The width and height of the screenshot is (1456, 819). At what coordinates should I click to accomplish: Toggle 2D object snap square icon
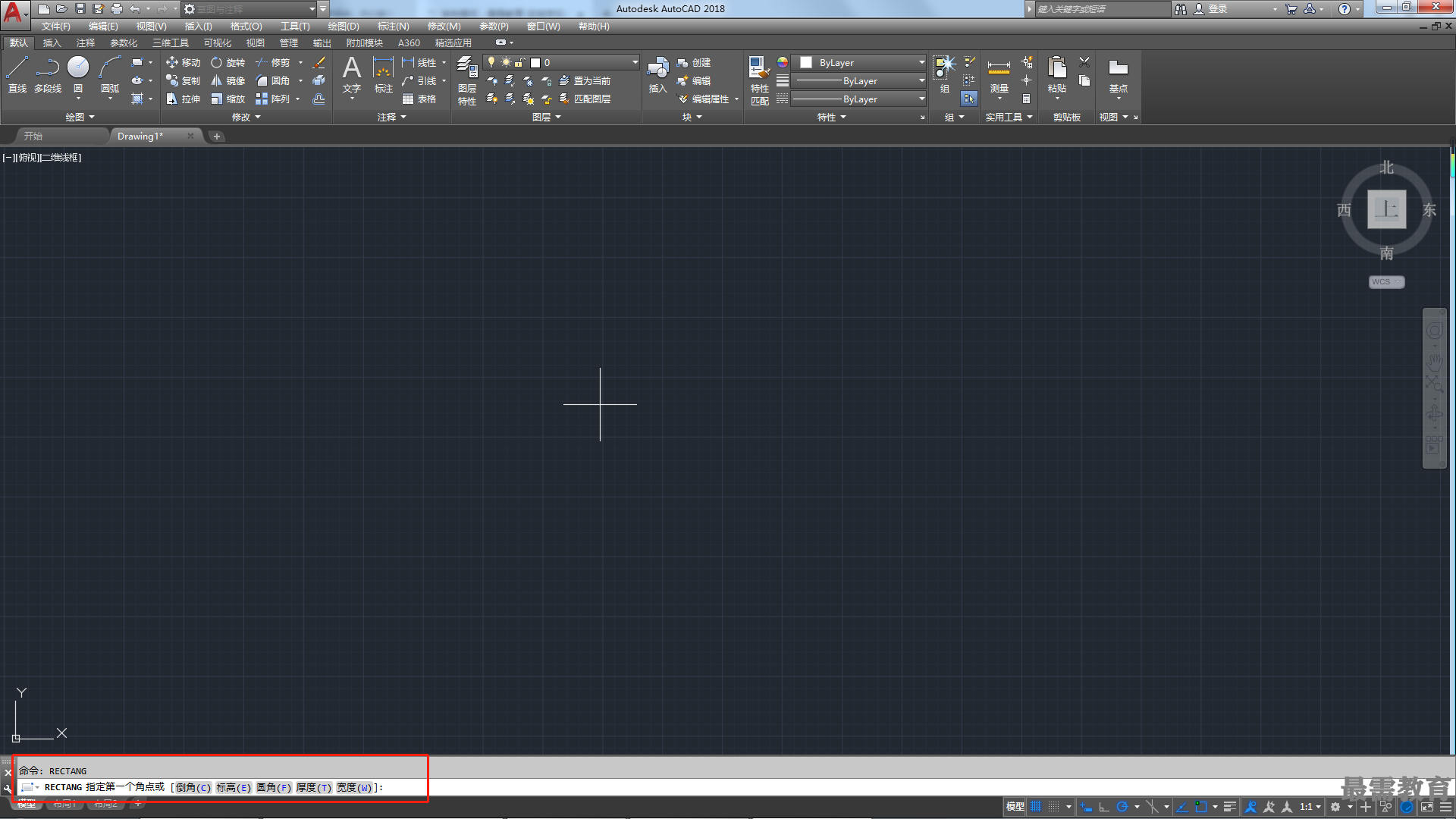click(x=1201, y=807)
